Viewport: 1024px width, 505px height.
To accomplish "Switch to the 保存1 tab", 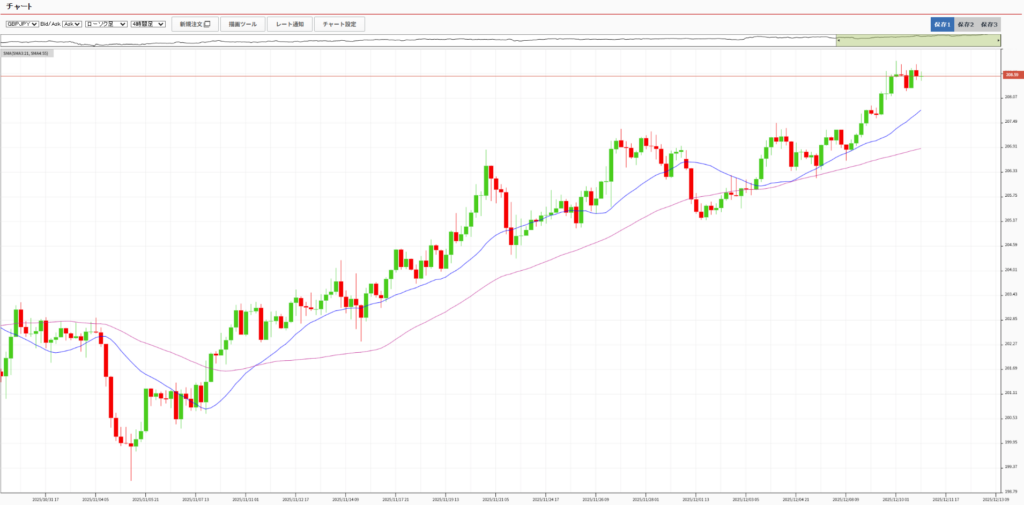I will point(942,24).
